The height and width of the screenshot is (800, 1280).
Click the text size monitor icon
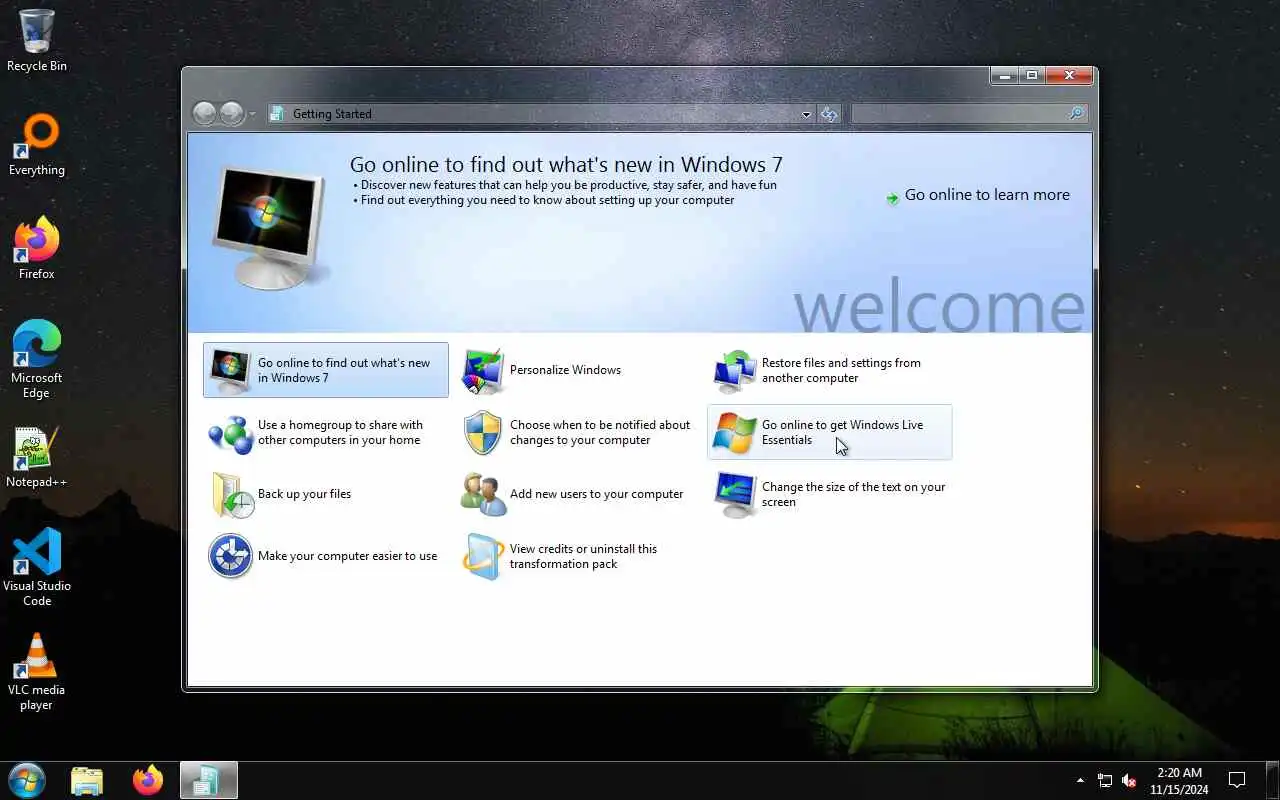coord(734,495)
